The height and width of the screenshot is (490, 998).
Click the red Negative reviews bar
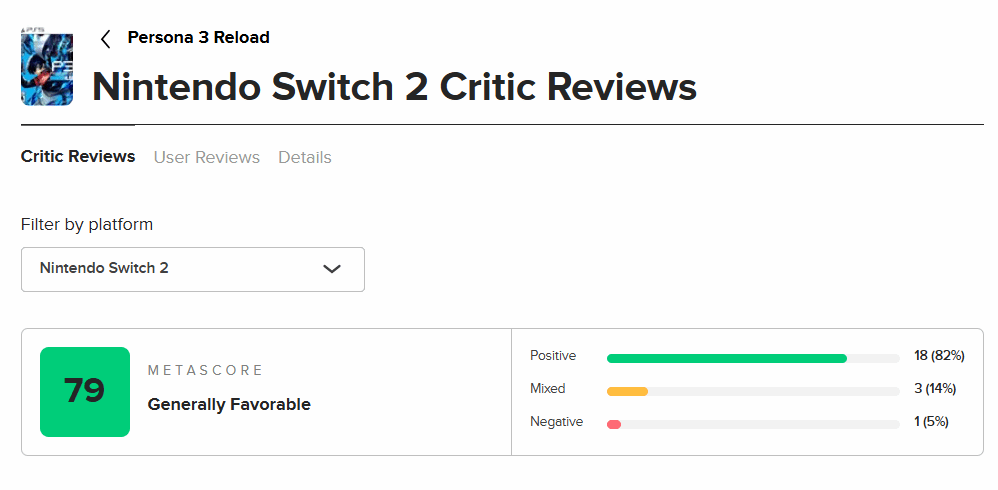(614, 424)
